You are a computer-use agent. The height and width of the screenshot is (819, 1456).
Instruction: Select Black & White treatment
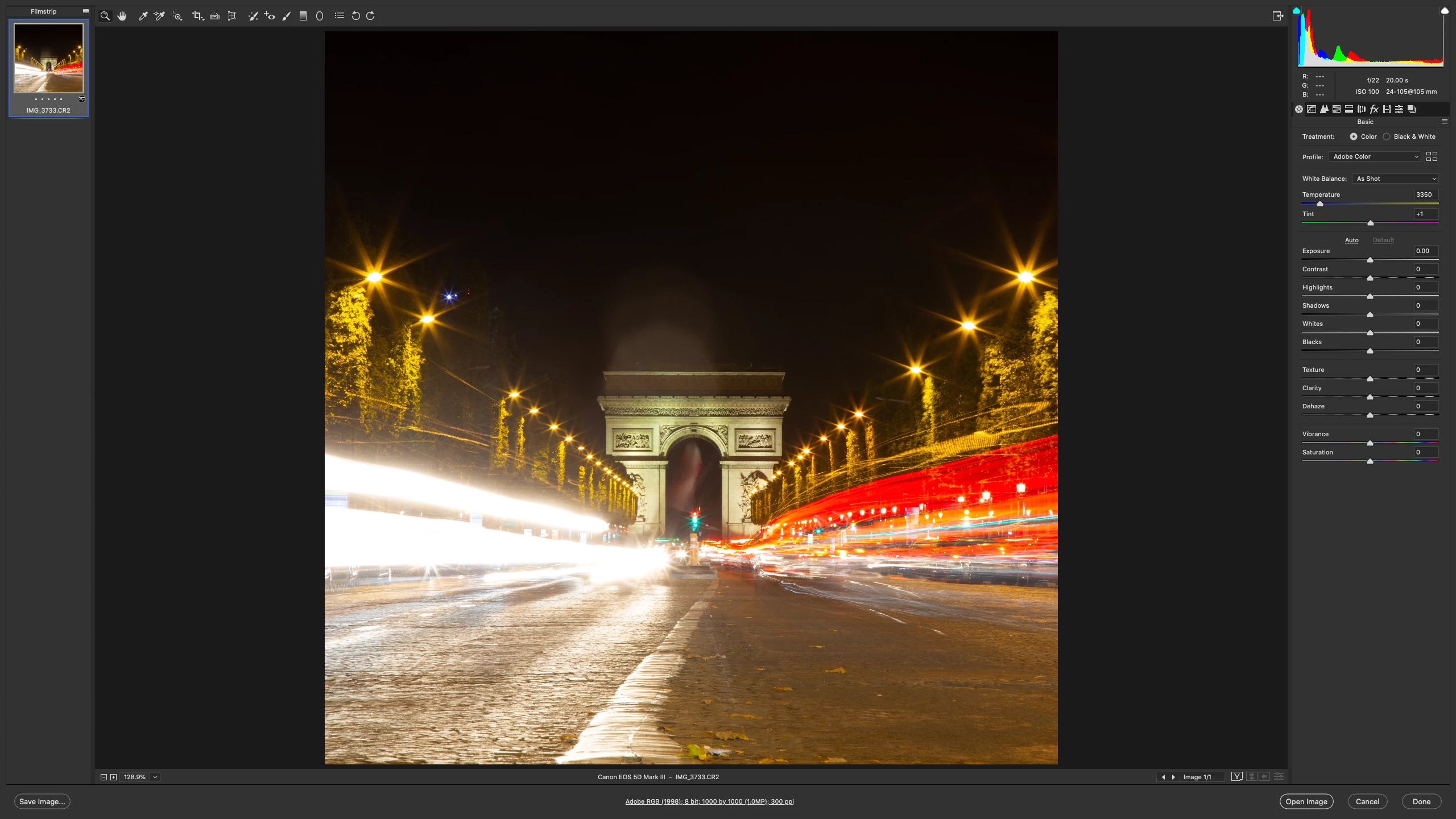click(x=1387, y=136)
